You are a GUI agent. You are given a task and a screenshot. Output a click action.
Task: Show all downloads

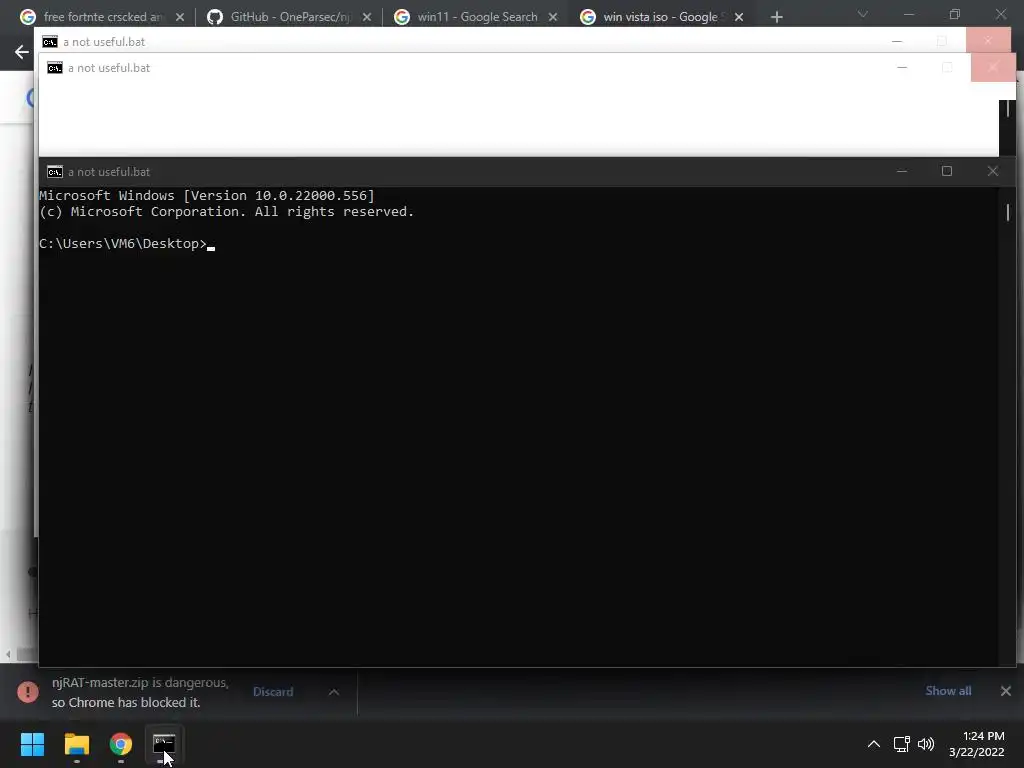pos(948,691)
